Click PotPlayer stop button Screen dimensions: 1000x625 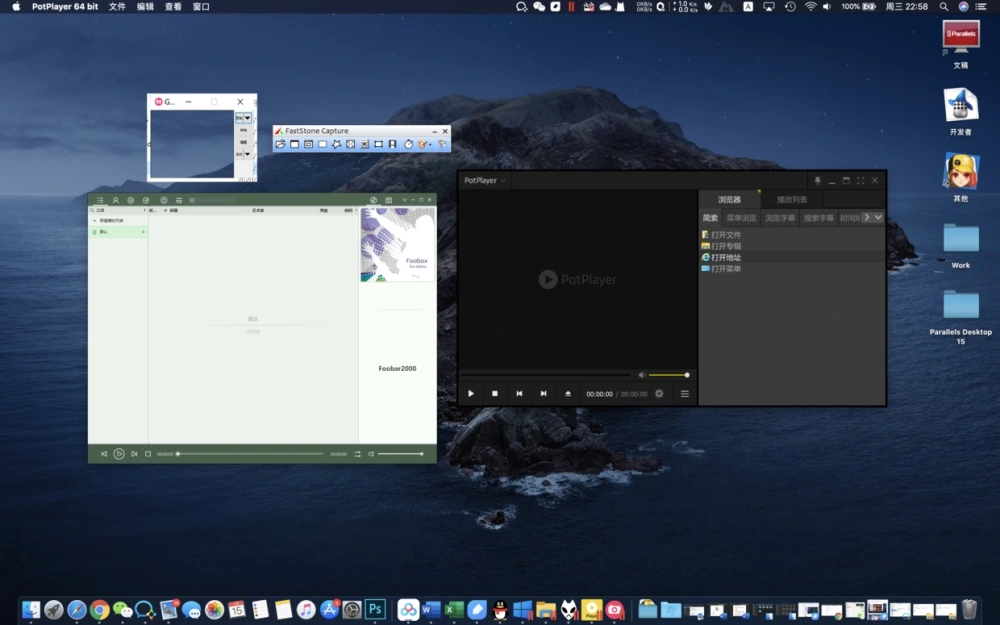[x=495, y=393]
